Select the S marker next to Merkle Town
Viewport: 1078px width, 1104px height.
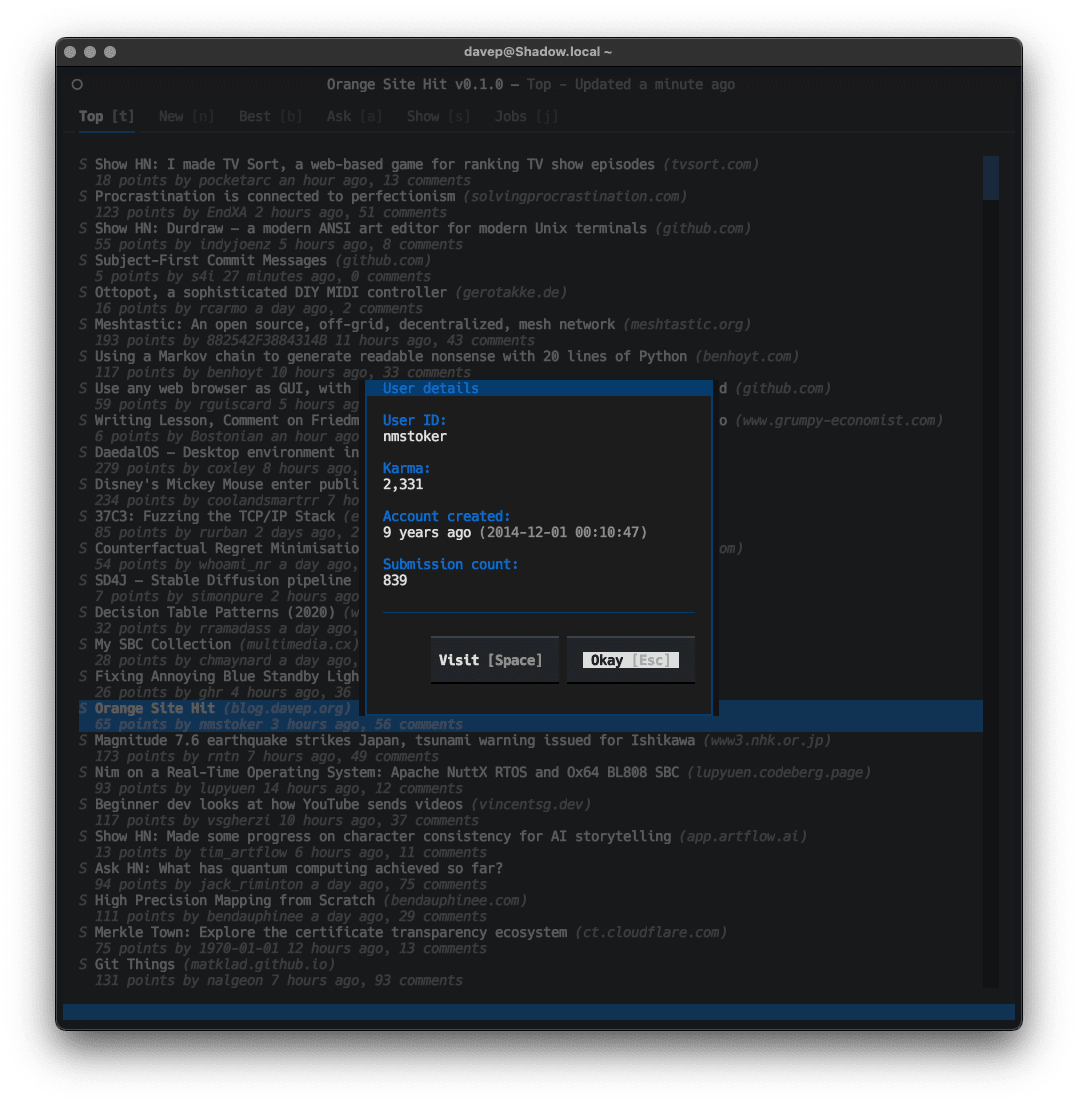click(x=82, y=932)
